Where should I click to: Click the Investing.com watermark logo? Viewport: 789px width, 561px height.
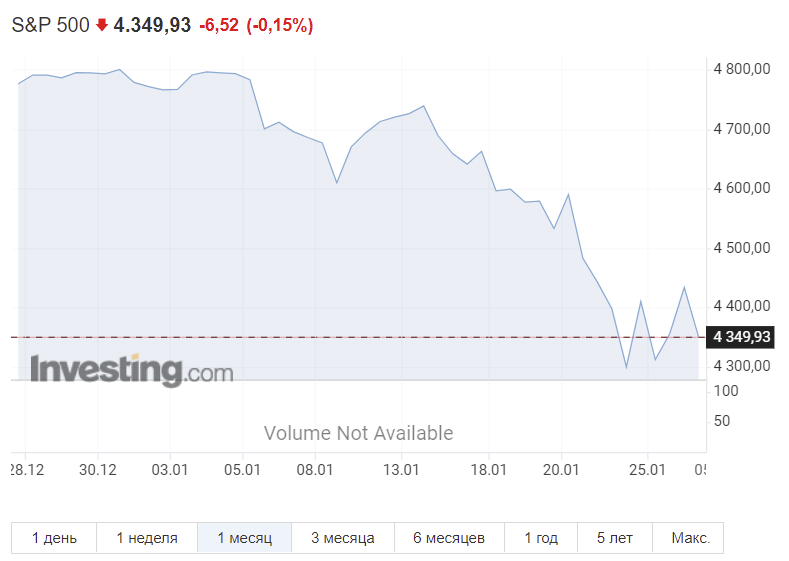click(x=132, y=370)
